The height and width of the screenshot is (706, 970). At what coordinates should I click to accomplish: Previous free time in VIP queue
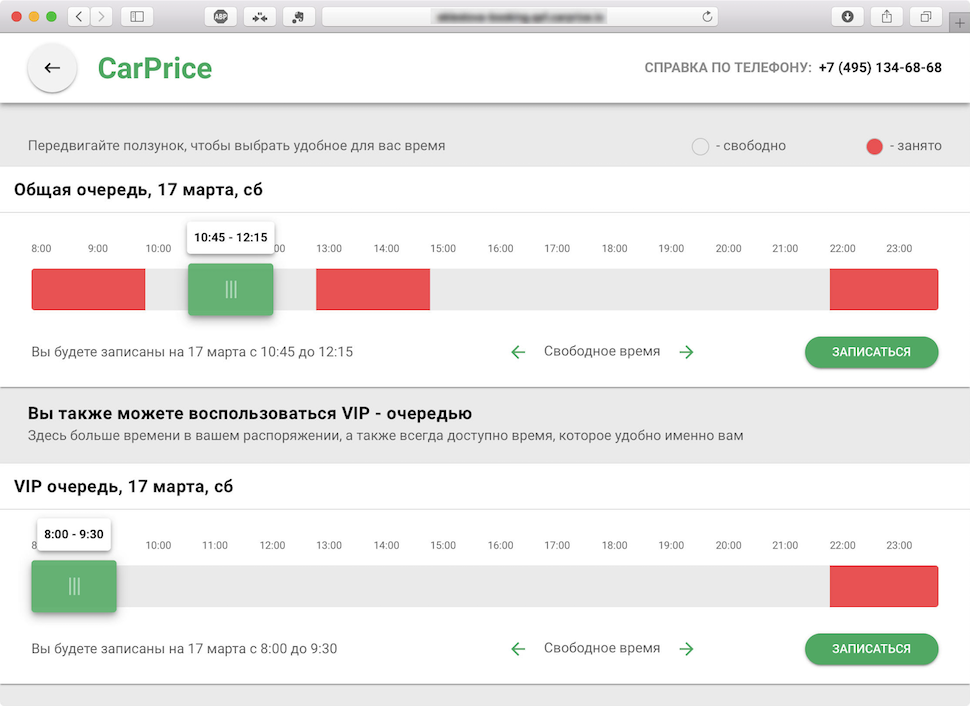pos(518,649)
